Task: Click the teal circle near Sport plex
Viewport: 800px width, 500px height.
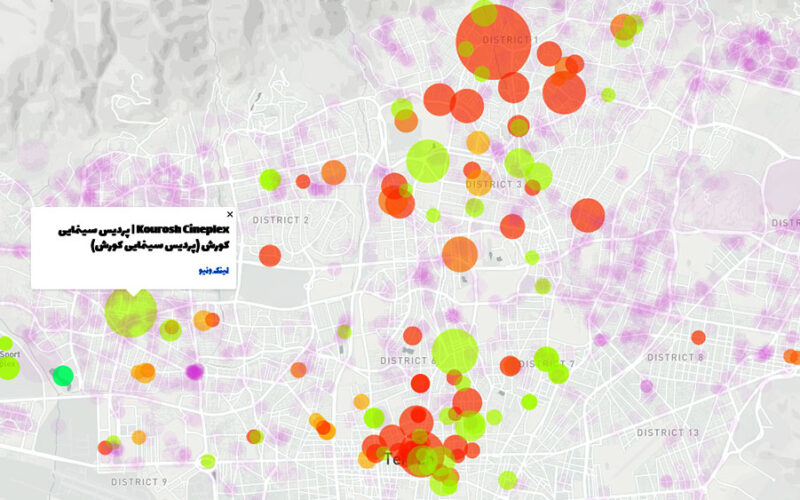Action: coord(63,376)
